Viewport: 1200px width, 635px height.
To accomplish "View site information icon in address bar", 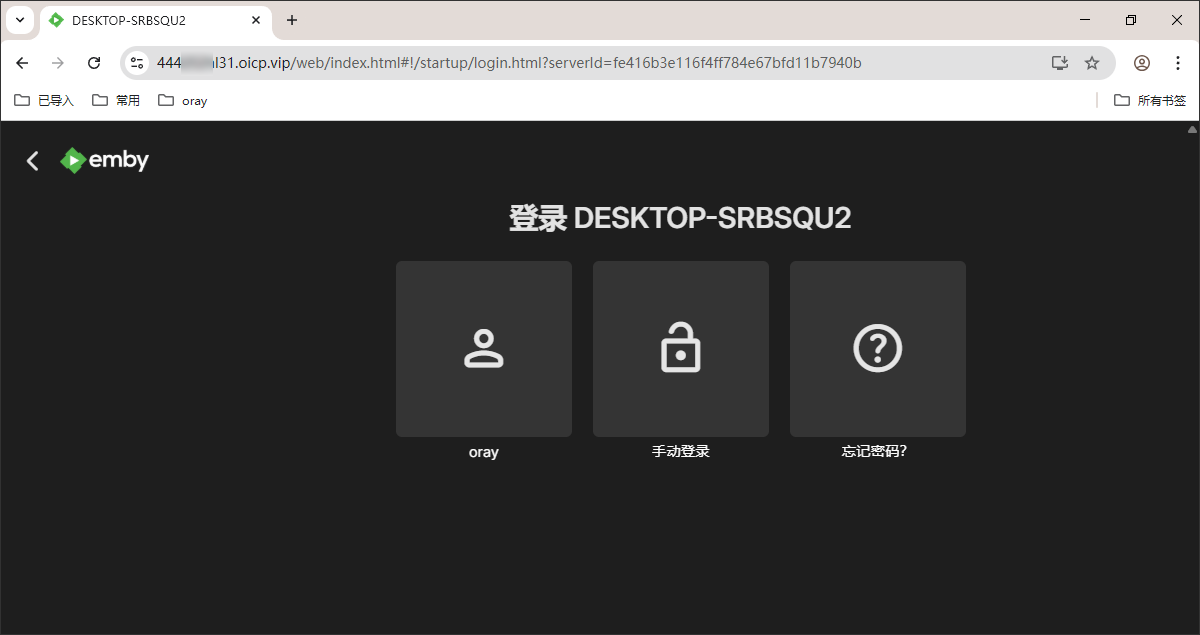I will [138, 63].
